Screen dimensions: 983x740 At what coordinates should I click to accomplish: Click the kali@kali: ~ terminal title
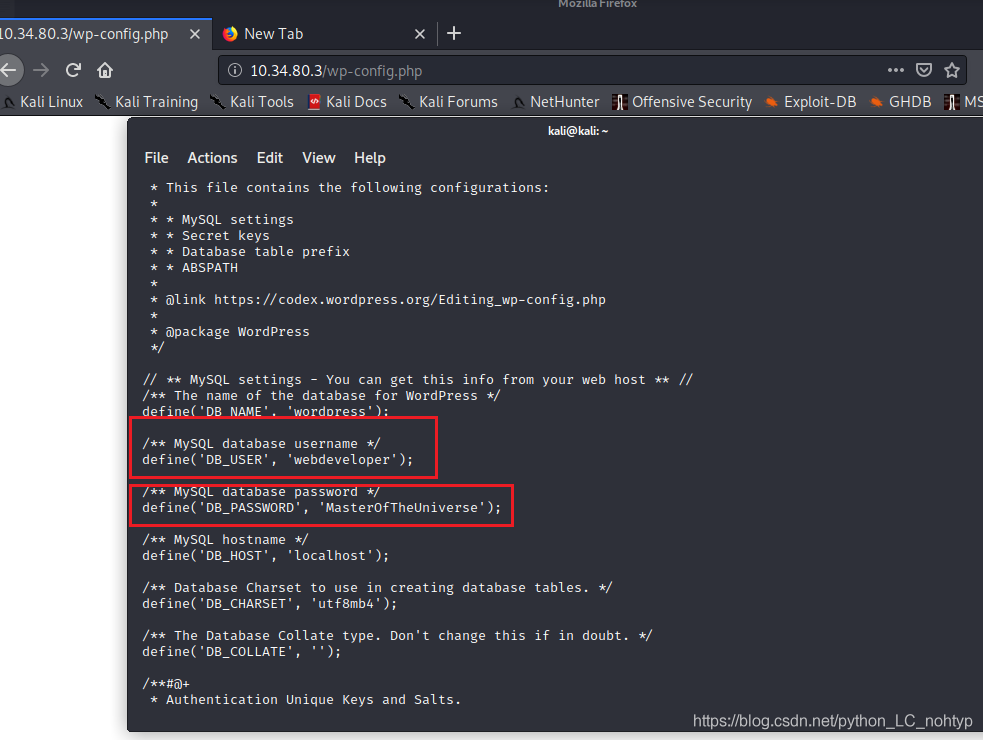click(577, 131)
